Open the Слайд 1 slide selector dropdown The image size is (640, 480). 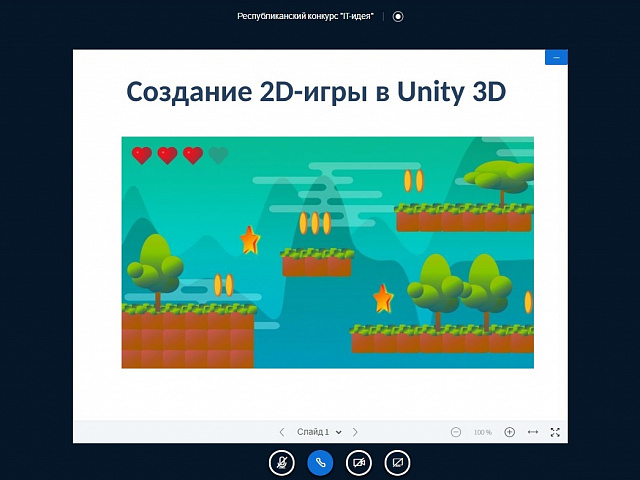click(x=319, y=432)
